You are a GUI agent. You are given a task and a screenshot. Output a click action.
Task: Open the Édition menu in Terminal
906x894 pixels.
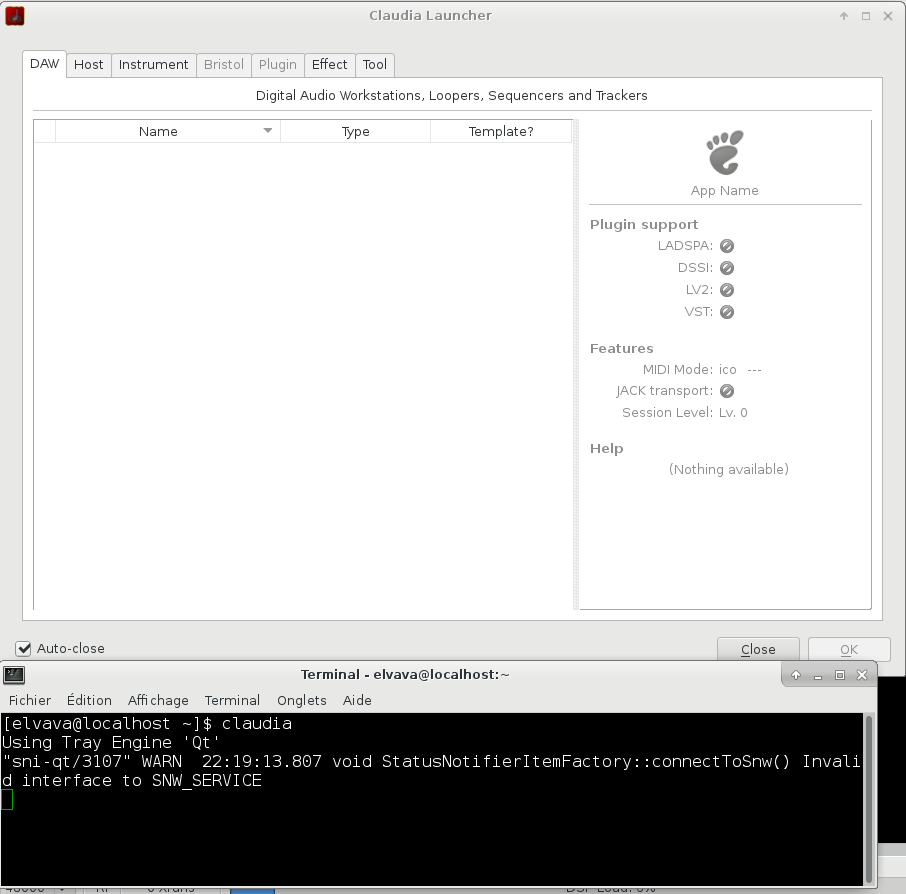point(89,700)
